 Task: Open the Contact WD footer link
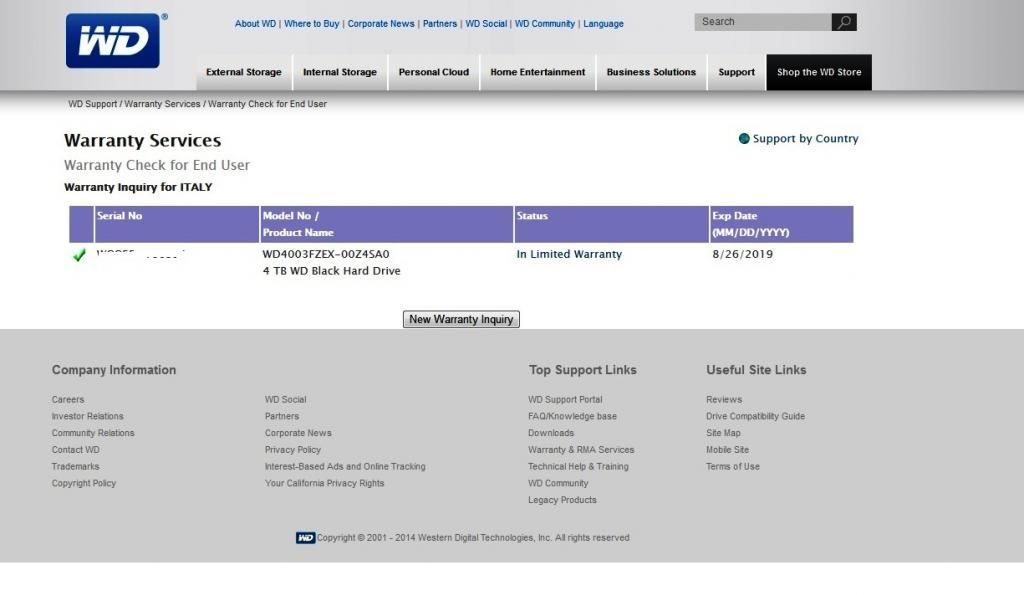(76, 450)
